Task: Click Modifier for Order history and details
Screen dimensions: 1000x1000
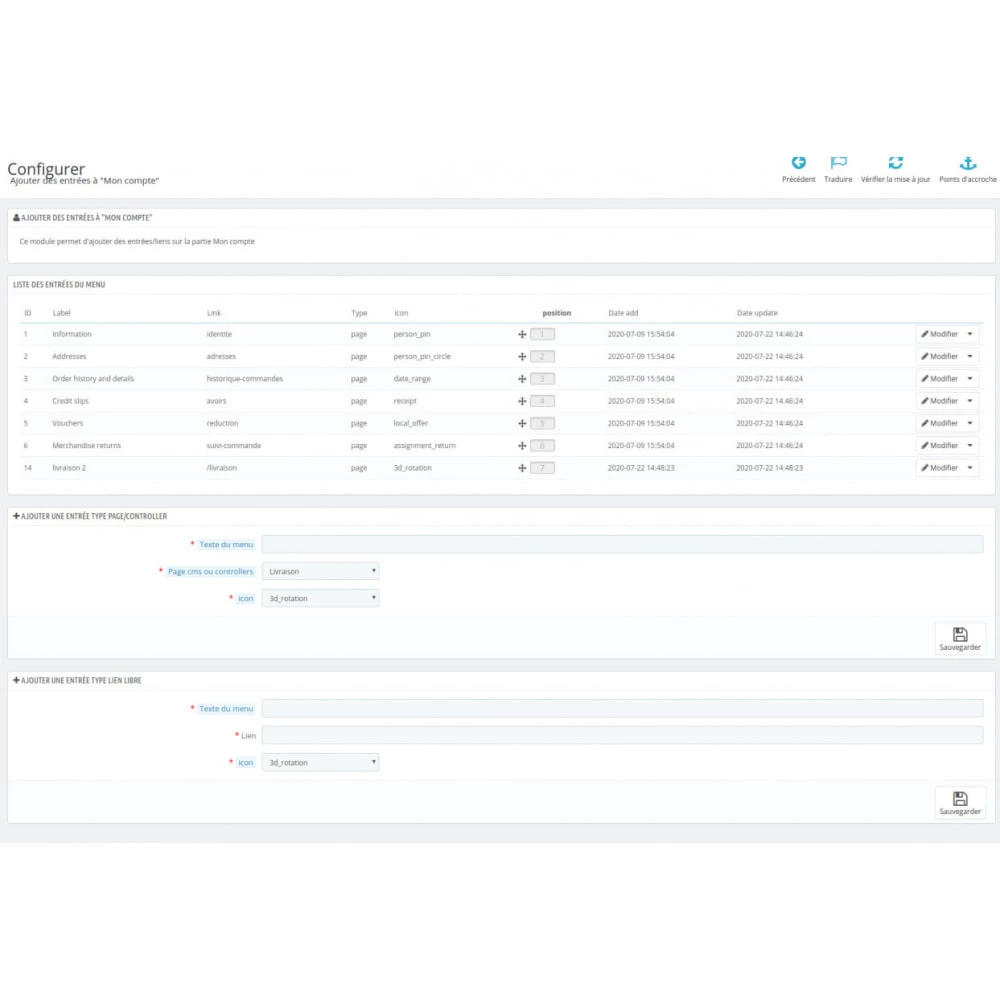Action: tap(939, 379)
